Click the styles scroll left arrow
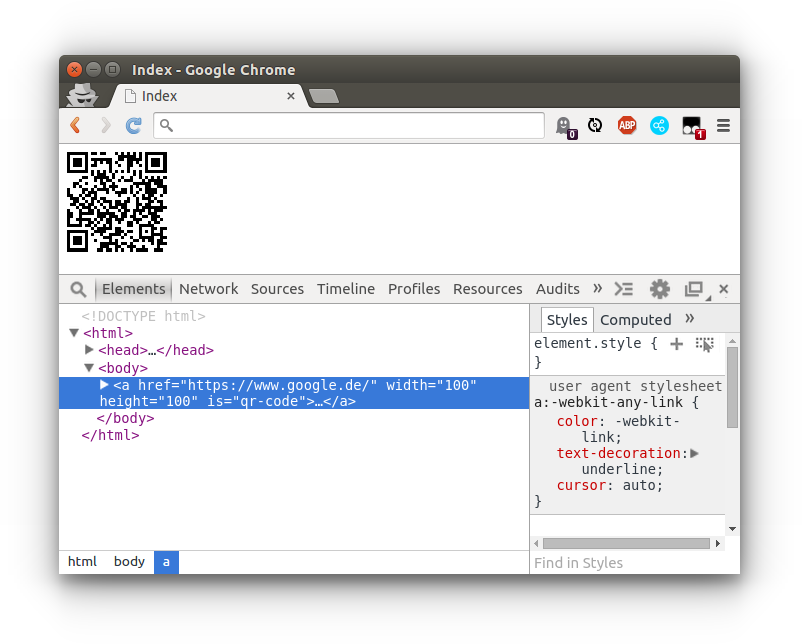 (x=536, y=543)
